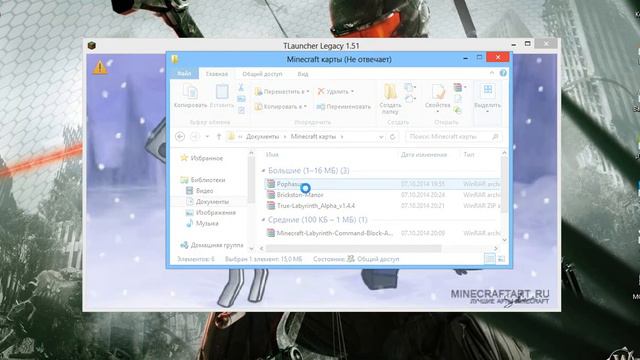The width and height of the screenshot is (640, 360).
Task: Click Переименовать (Rename) in the ribbon
Action: coord(344,107)
